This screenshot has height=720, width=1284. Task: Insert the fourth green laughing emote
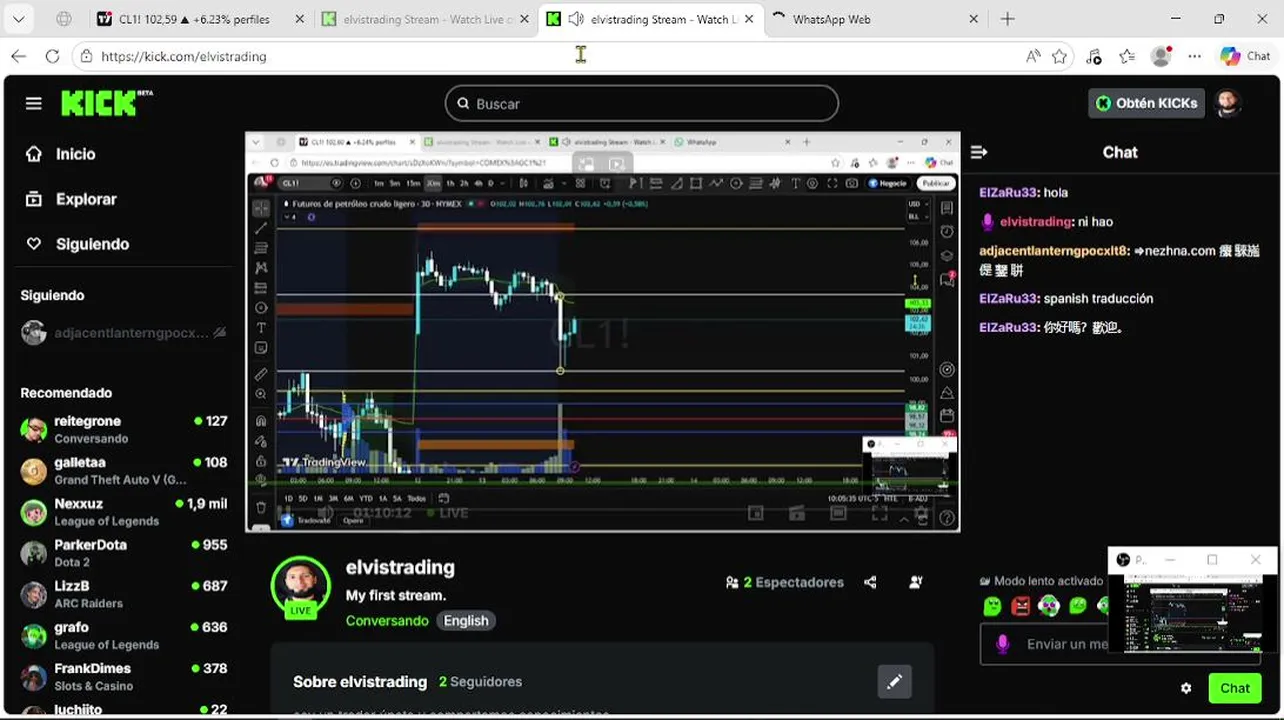[x=1078, y=605]
